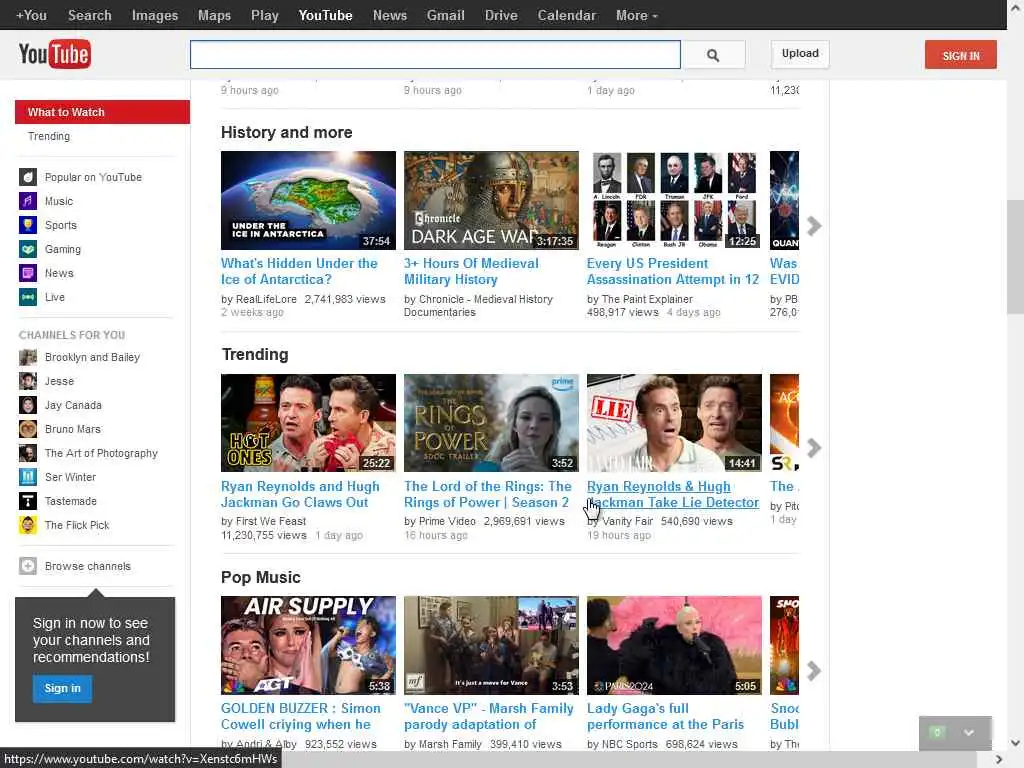Go to Images in the Google bar
The image size is (1024, 768).
(155, 15)
